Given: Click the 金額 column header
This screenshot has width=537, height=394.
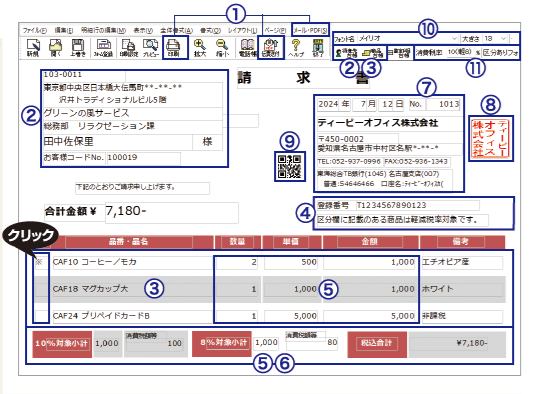Looking at the screenshot, I should [x=369, y=242].
